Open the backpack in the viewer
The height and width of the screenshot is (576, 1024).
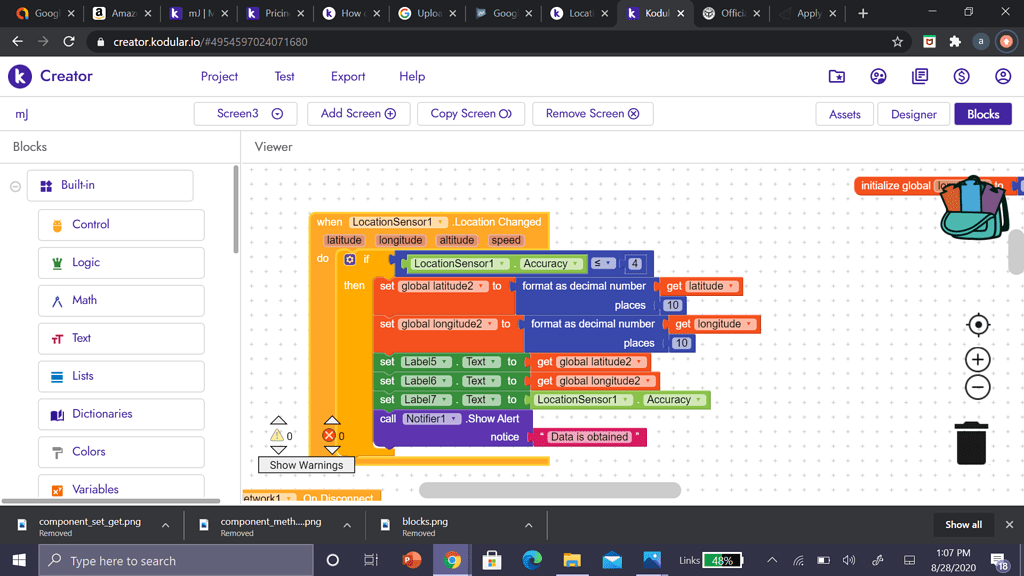click(x=974, y=208)
